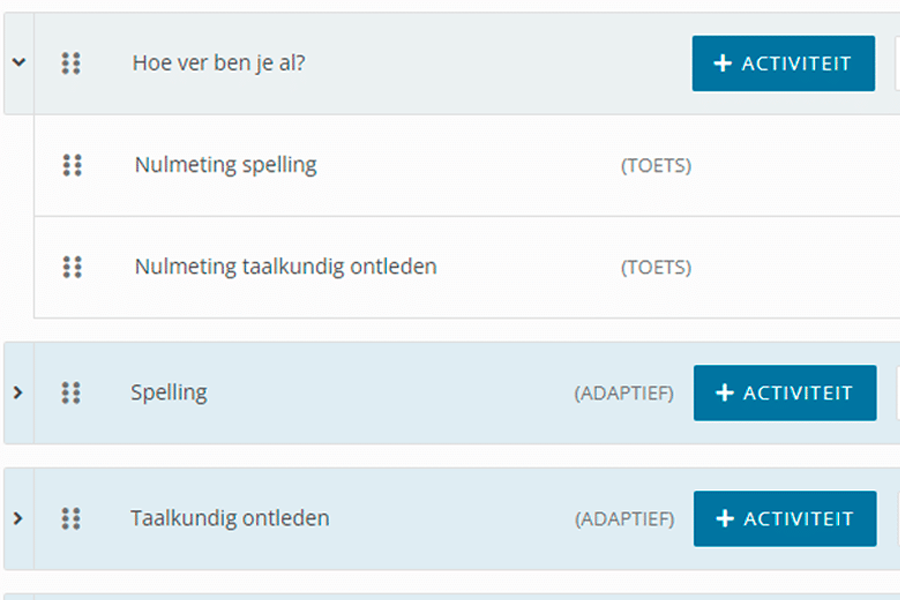The image size is (900, 600).
Task: Open Nulmeting taalkundig ontleden activity
Action: click(285, 267)
